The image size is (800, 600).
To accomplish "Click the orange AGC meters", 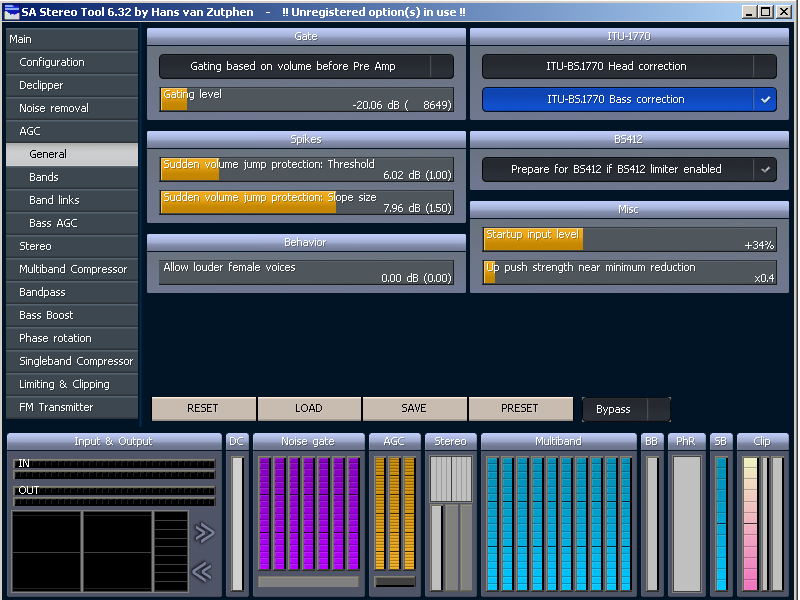I will 394,513.
